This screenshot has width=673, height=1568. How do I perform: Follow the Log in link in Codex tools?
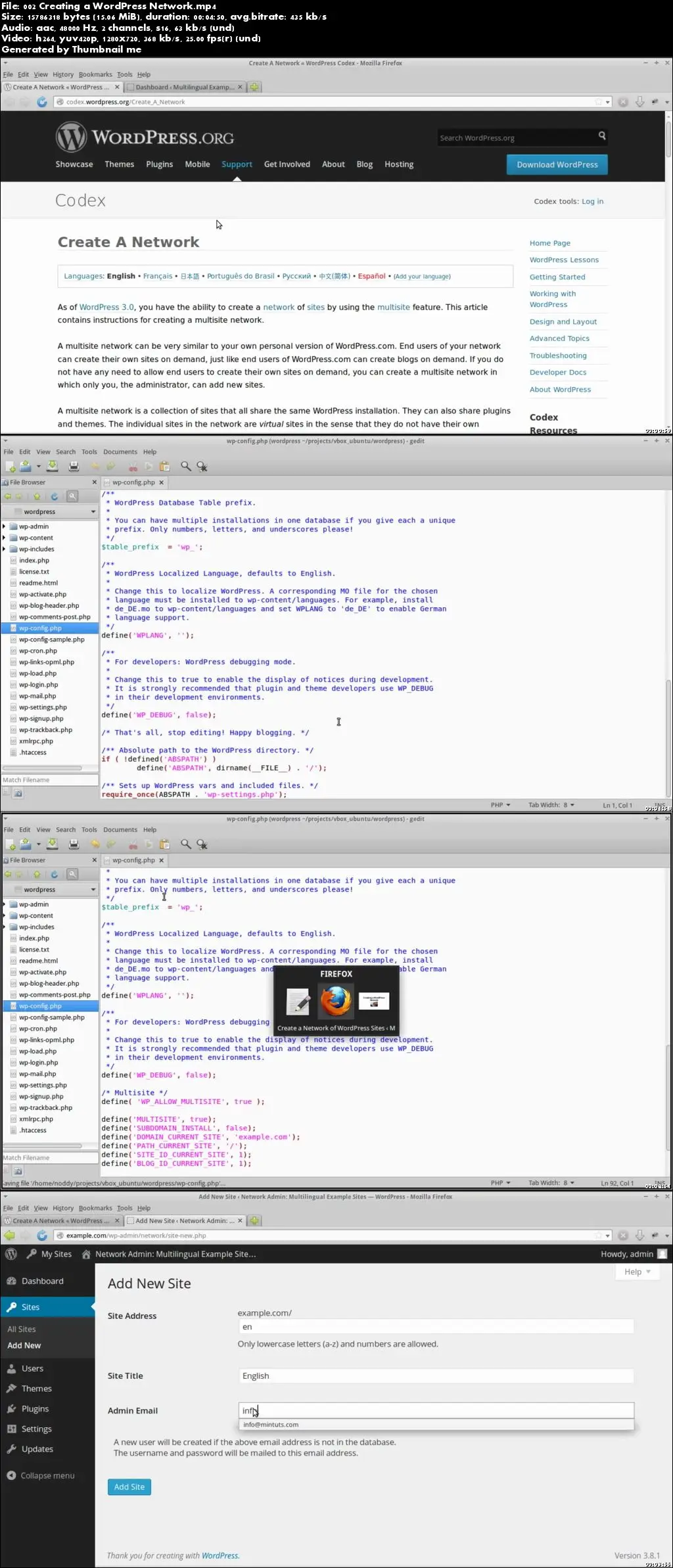pyautogui.click(x=592, y=202)
